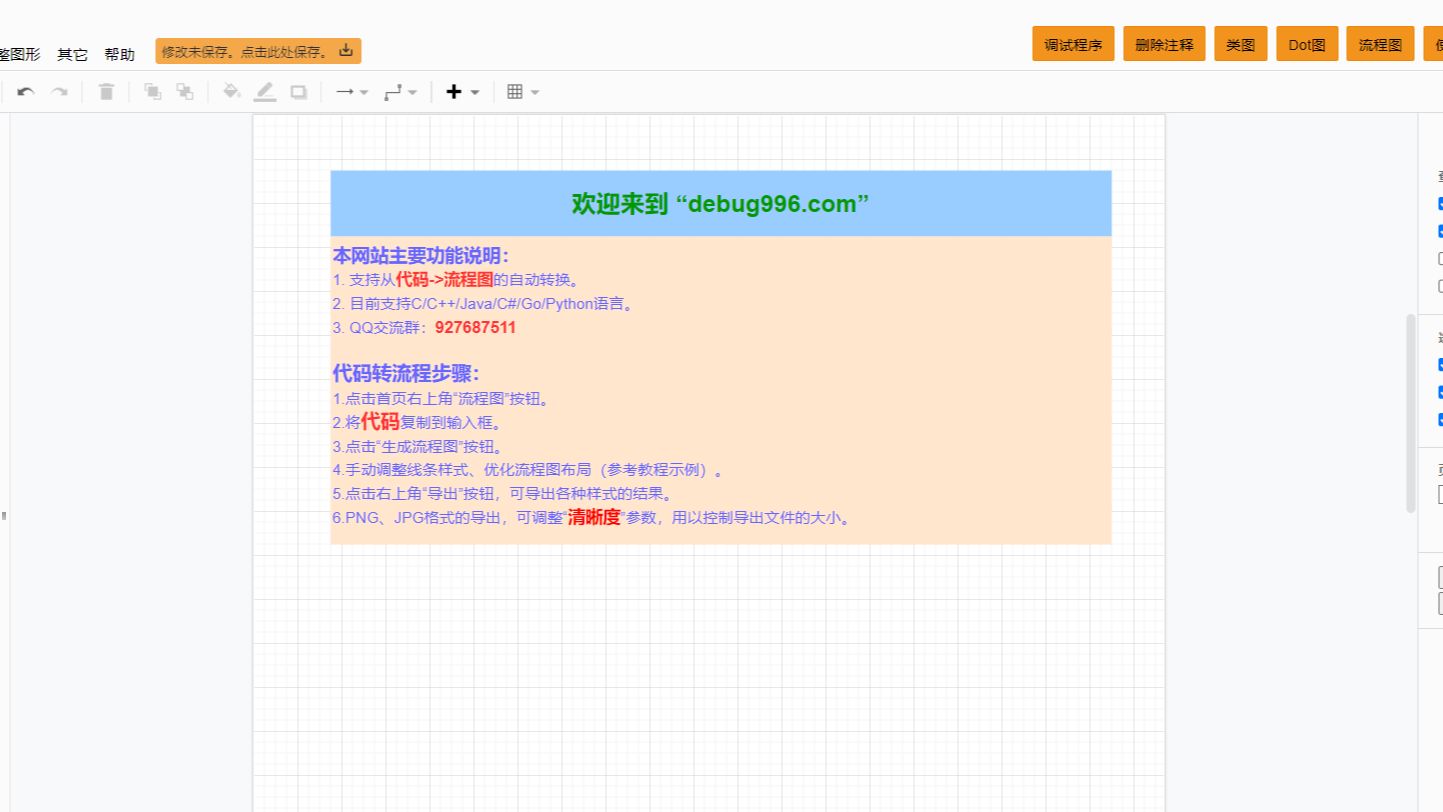Click the trash delete icon

106,92
